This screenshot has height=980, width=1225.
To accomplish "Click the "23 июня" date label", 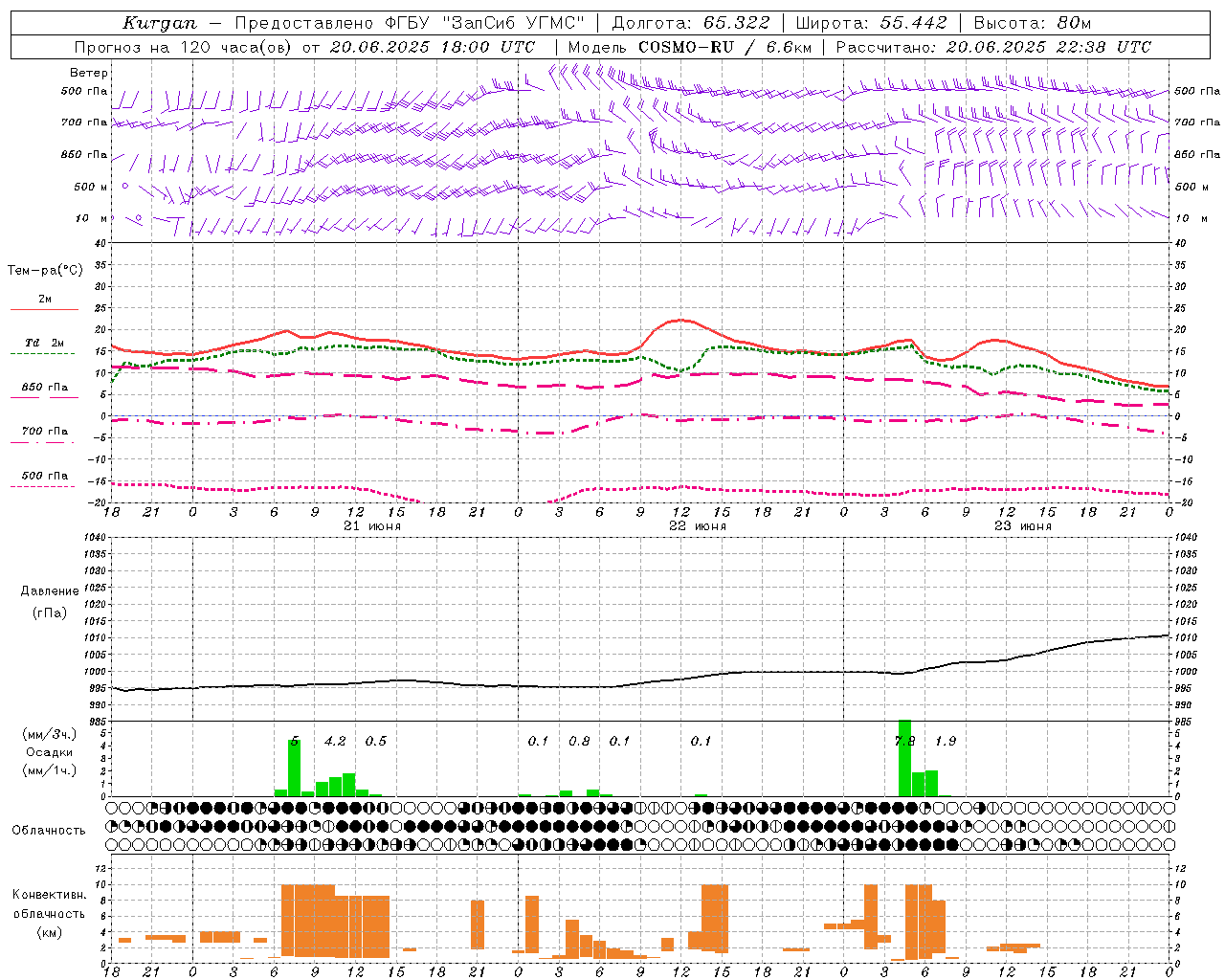I will click(x=1023, y=526).
